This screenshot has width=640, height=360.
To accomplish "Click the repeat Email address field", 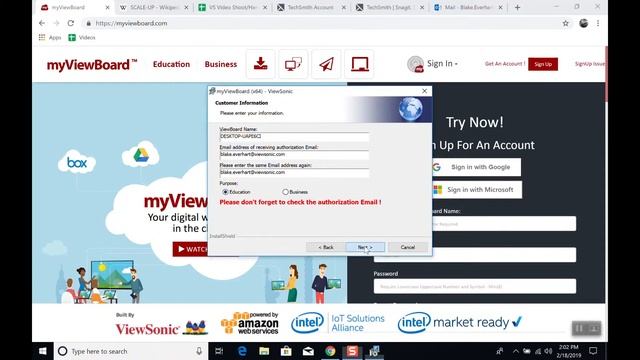I will click(x=294, y=172).
